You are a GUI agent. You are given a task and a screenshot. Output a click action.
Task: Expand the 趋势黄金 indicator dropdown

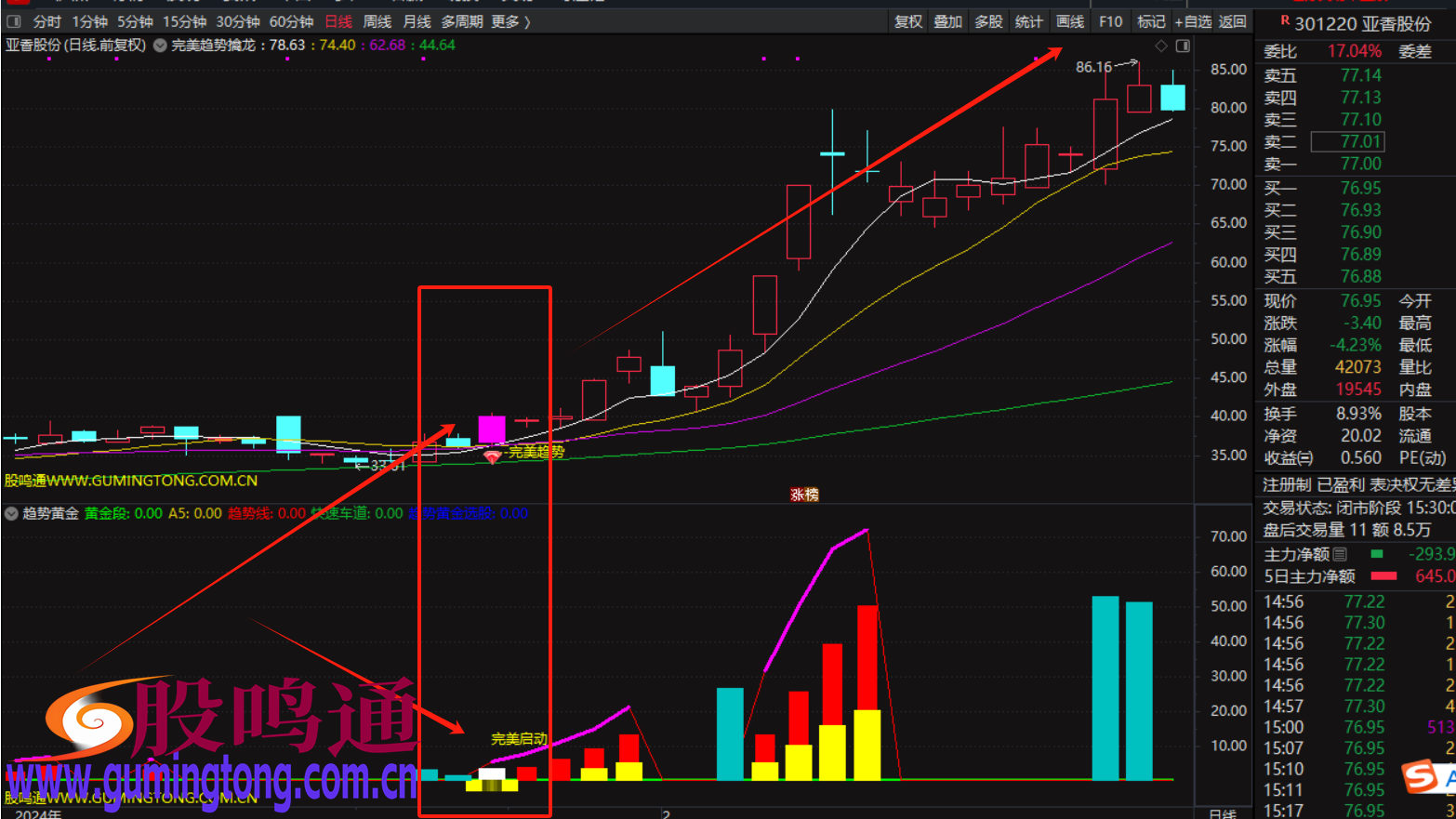pyautogui.click(x=12, y=513)
